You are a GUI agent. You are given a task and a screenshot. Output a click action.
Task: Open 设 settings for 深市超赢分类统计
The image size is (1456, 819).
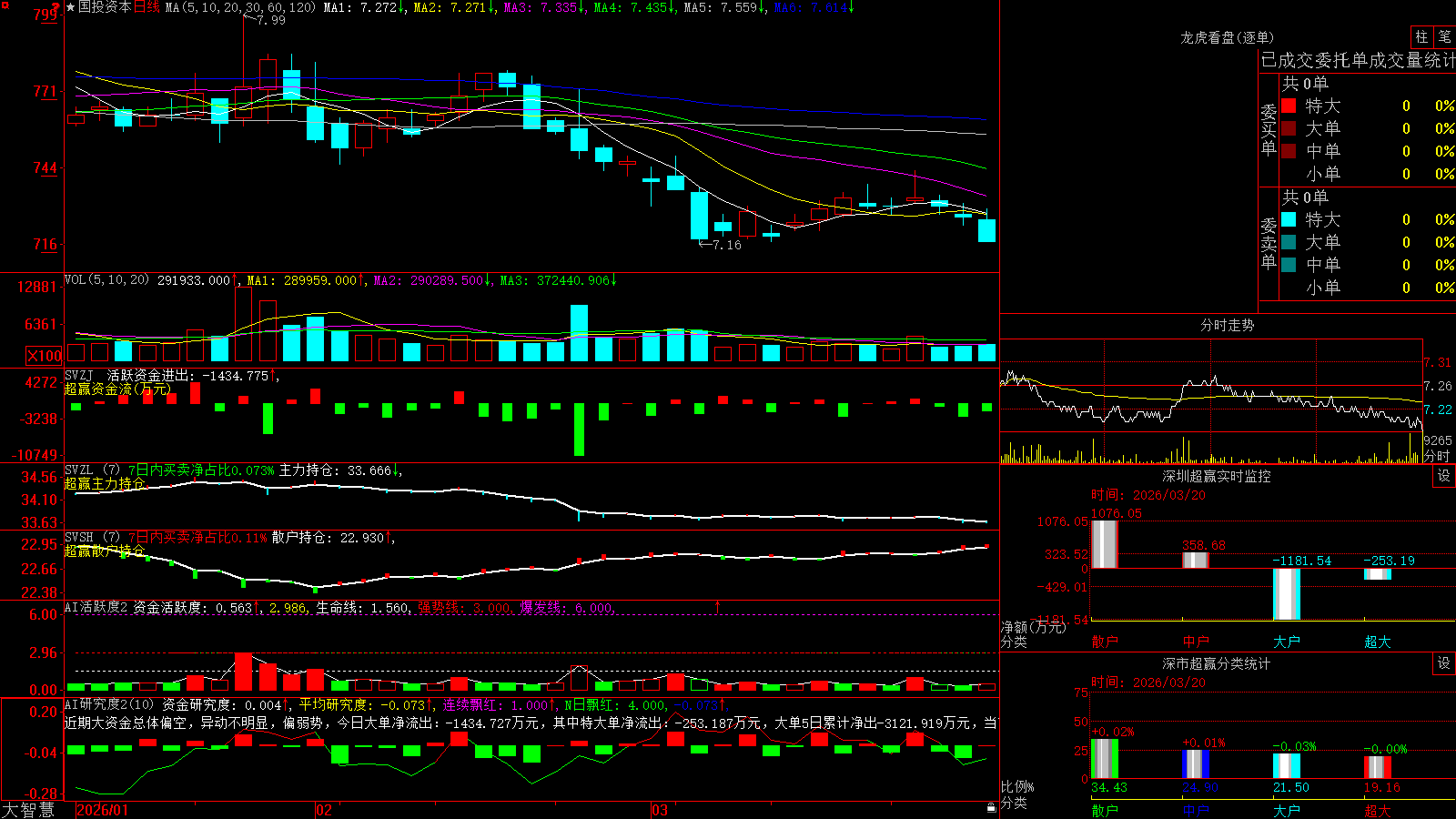point(1443,663)
